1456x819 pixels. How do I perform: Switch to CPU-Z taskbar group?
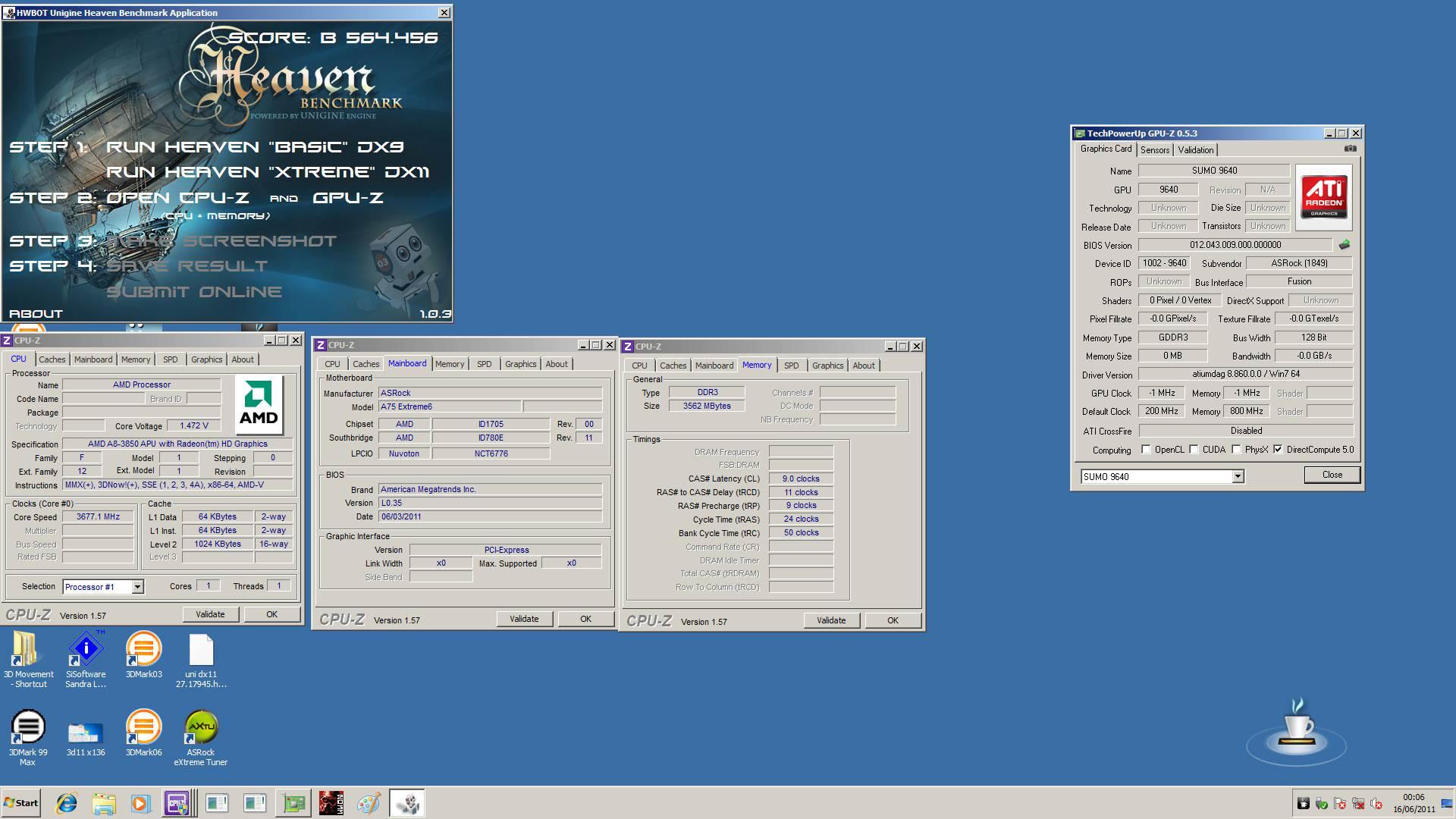[x=179, y=803]
